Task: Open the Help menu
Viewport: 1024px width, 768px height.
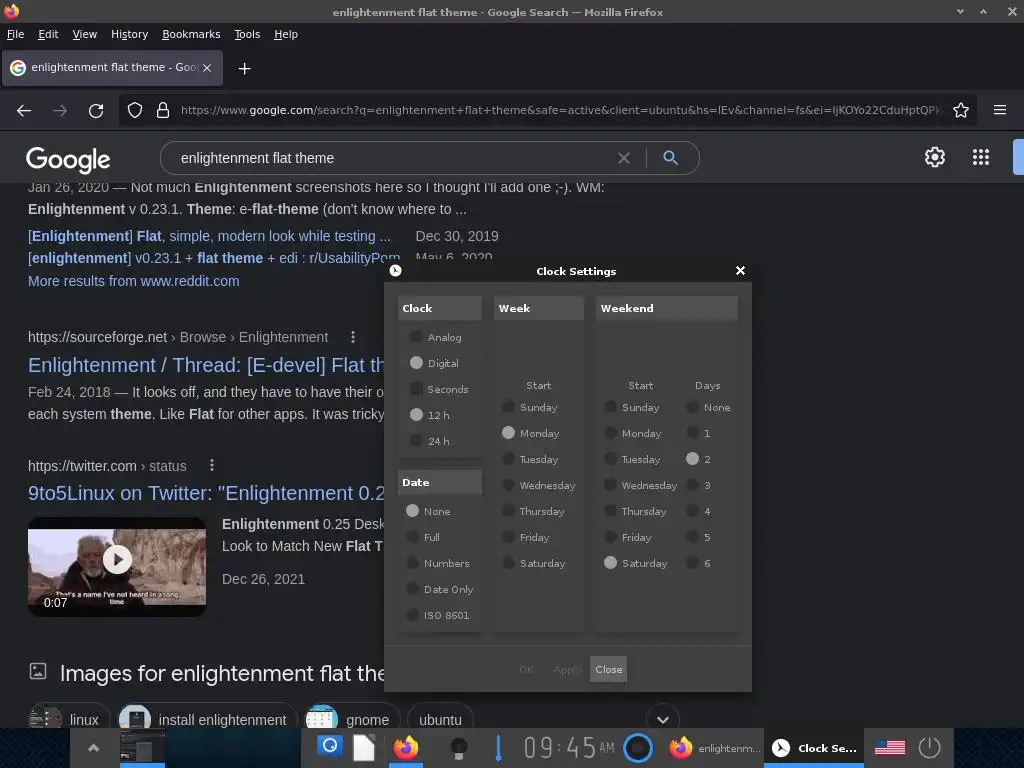Action: [x=285, y=34]
